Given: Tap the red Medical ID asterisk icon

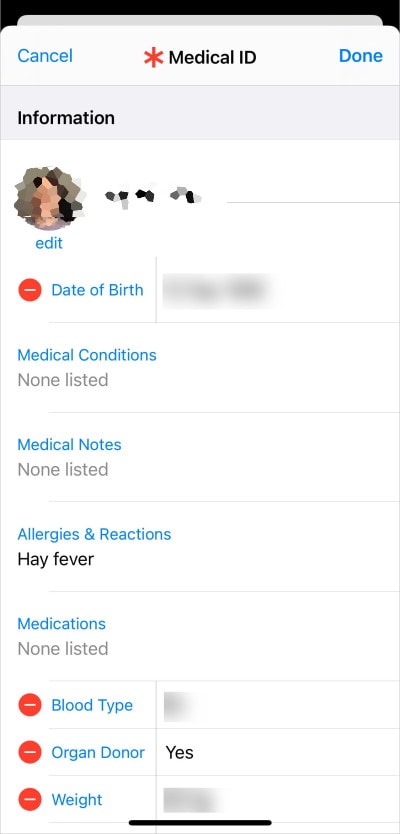Looking at the screenshot, I should click(153, 56).
